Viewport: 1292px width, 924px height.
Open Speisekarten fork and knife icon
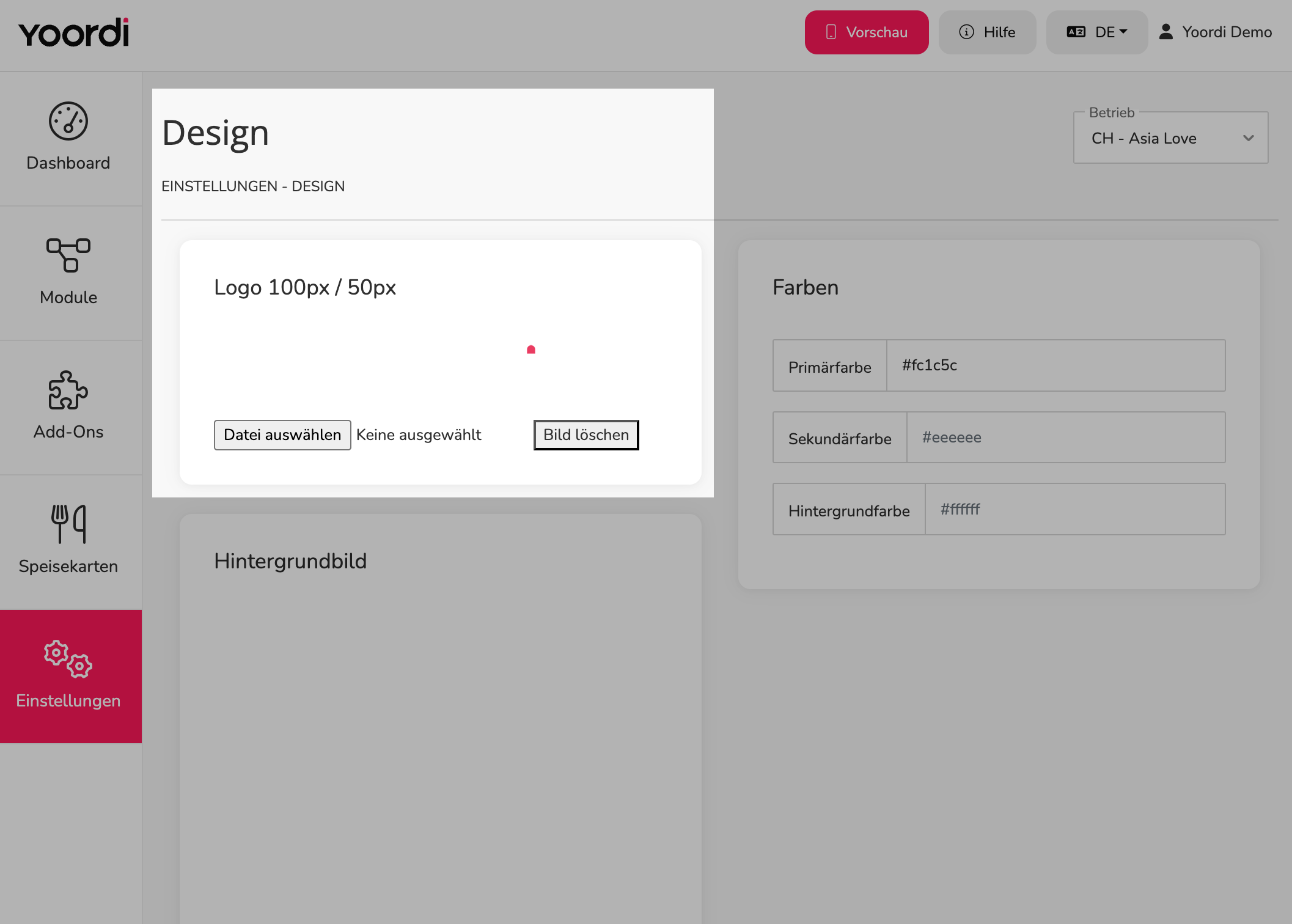pyautogui.click(x=68, y=524)
